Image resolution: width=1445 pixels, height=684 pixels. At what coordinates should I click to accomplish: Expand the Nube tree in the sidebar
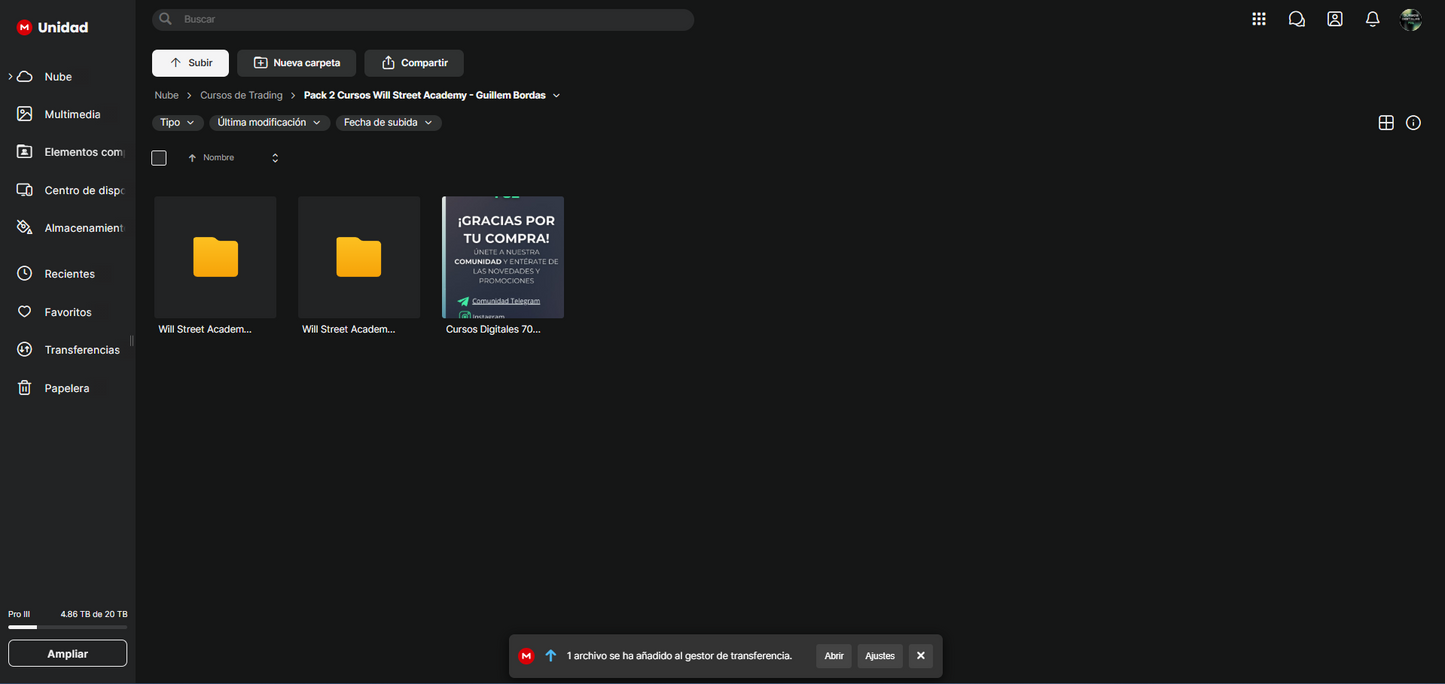click(x=11, y=77)
